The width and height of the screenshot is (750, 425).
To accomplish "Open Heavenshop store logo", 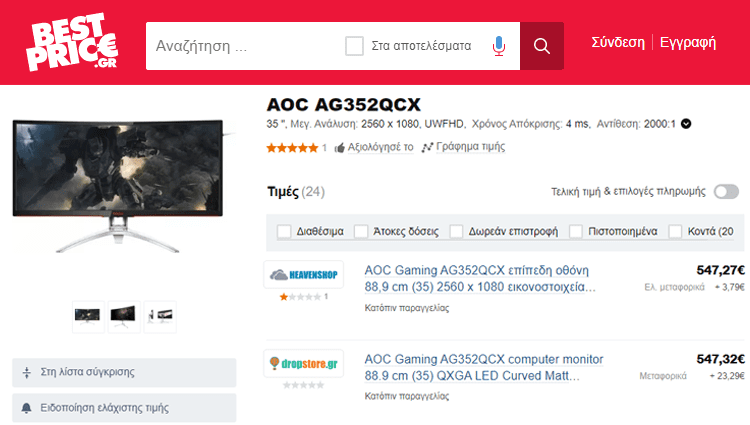I will click(304, 274).
